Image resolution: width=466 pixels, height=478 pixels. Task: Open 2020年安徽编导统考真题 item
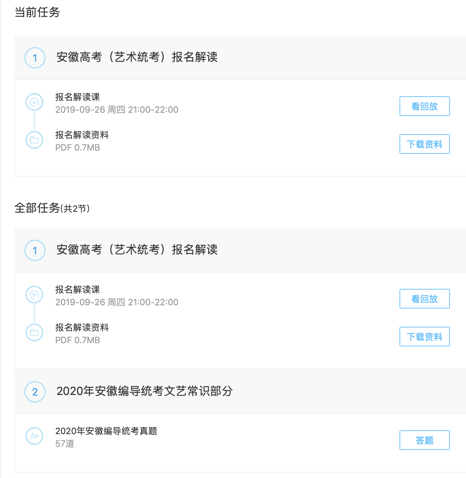coord(106,431)
